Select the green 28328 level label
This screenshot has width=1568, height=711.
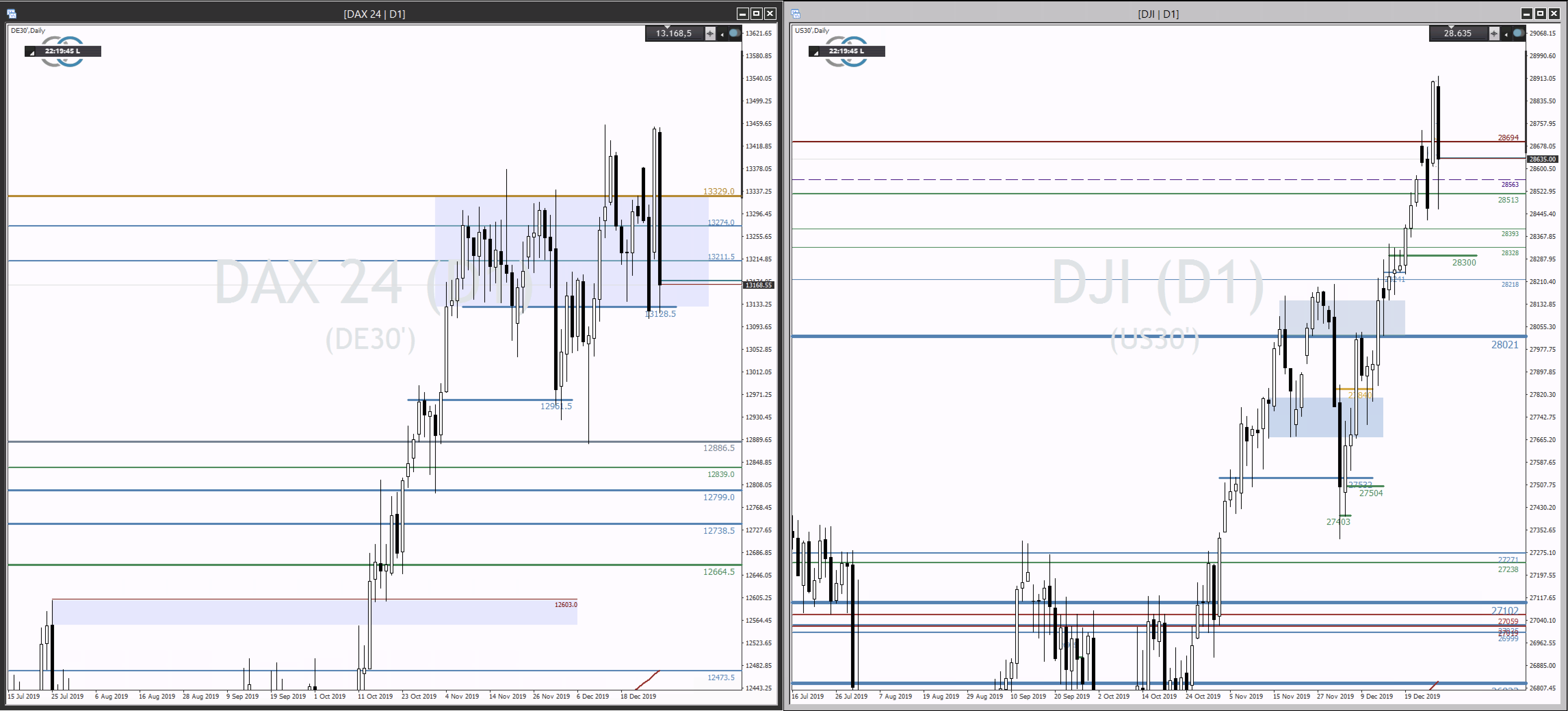(1510, 253)
